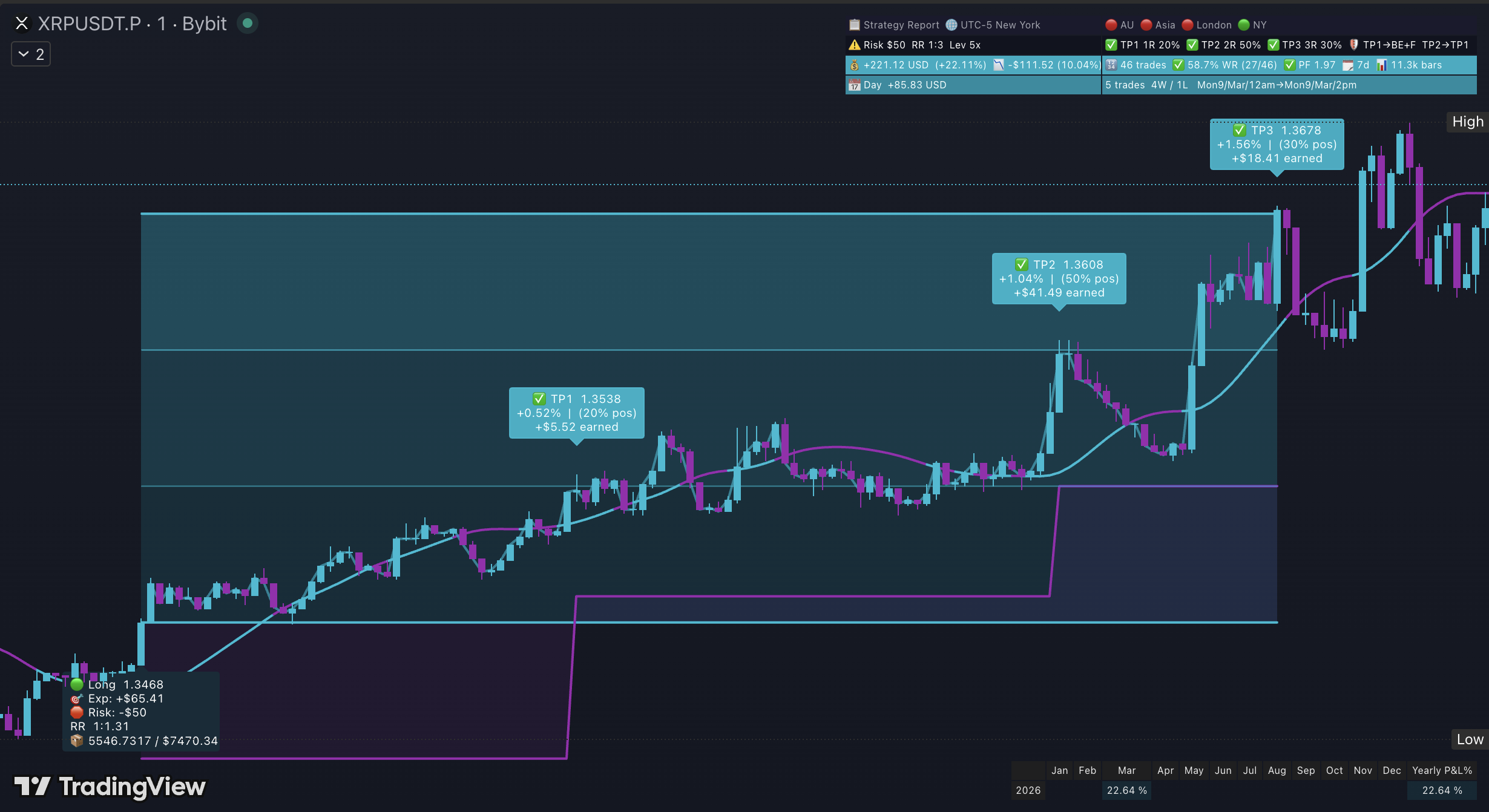Click the TP3 3R 30% green checkbox
Screen dimensions: 1489x812
(1274, 45)
